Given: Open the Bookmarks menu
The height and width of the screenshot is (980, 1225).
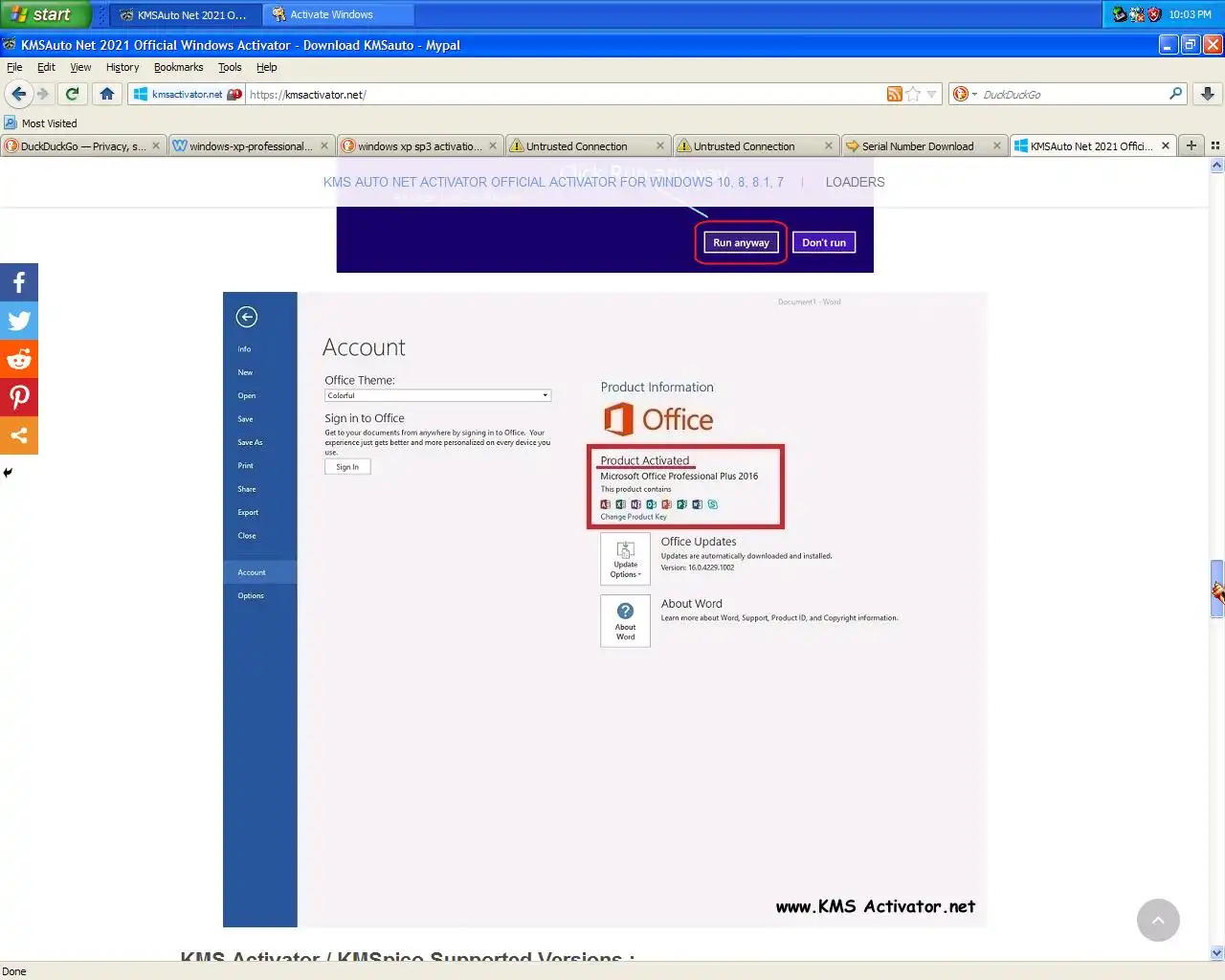Looking at the screenshot, I should click(178, 67).
